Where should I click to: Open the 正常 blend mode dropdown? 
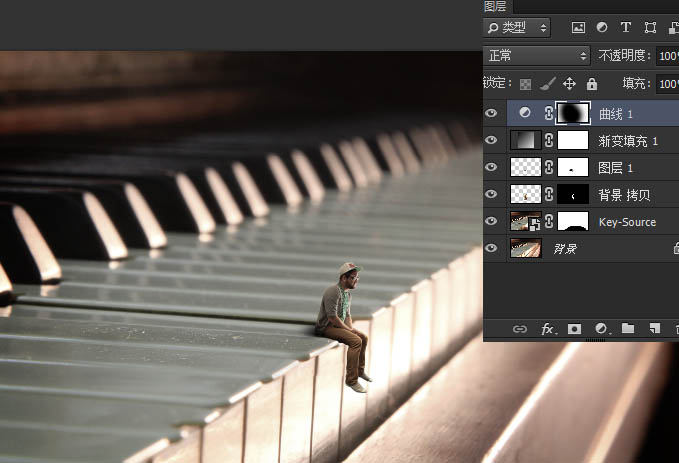(x=537, y=56)
